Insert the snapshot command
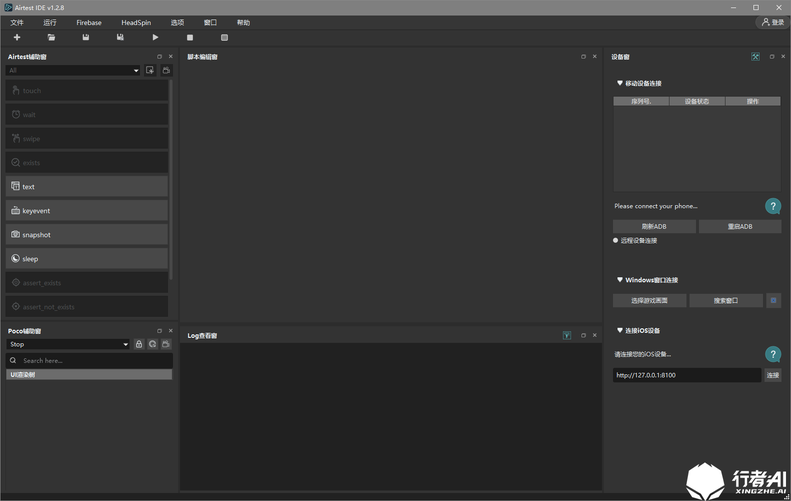The width and height of the screenshot is (791, 501). [x=87, y=235]
